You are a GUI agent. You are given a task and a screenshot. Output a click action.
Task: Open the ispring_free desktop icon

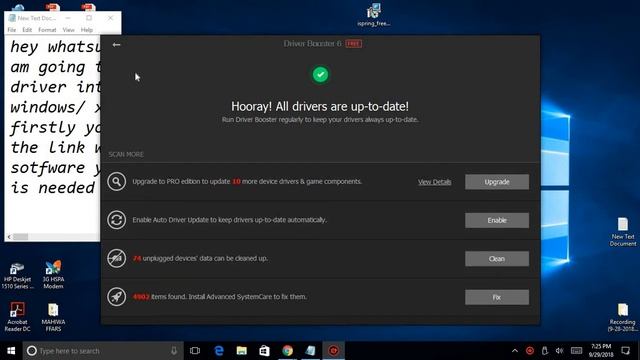pyautogui.click(x=374, y=15)
